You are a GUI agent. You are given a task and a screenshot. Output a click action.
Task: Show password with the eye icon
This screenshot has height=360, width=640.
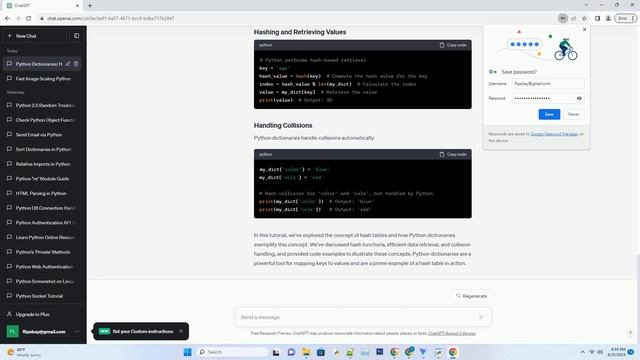[579, 98]
